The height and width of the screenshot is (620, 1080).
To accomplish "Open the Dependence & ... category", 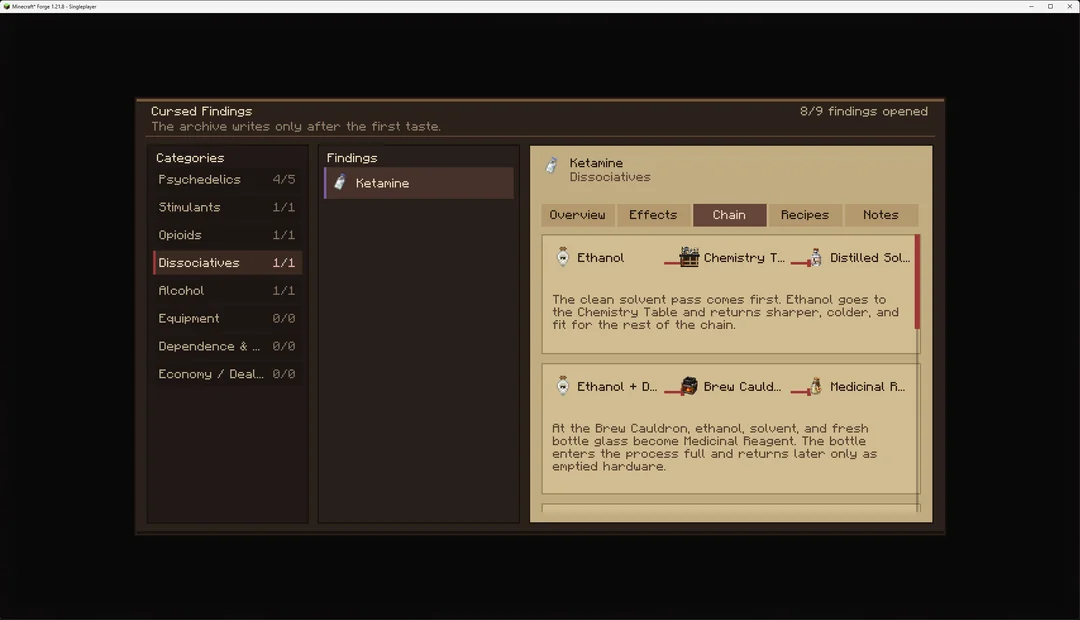I will pyautogui.click(x=227, y=347).
